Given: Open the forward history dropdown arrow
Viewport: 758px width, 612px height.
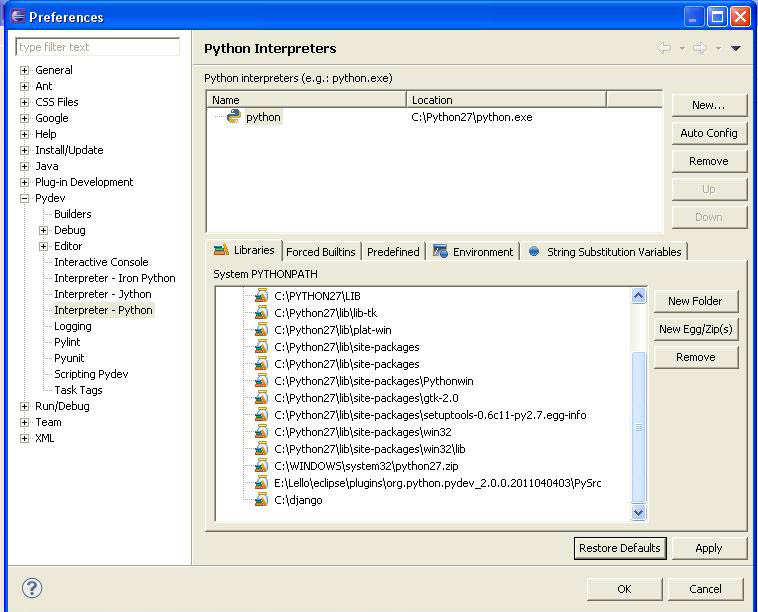Looking at the screenshot, I should (718, 48).
